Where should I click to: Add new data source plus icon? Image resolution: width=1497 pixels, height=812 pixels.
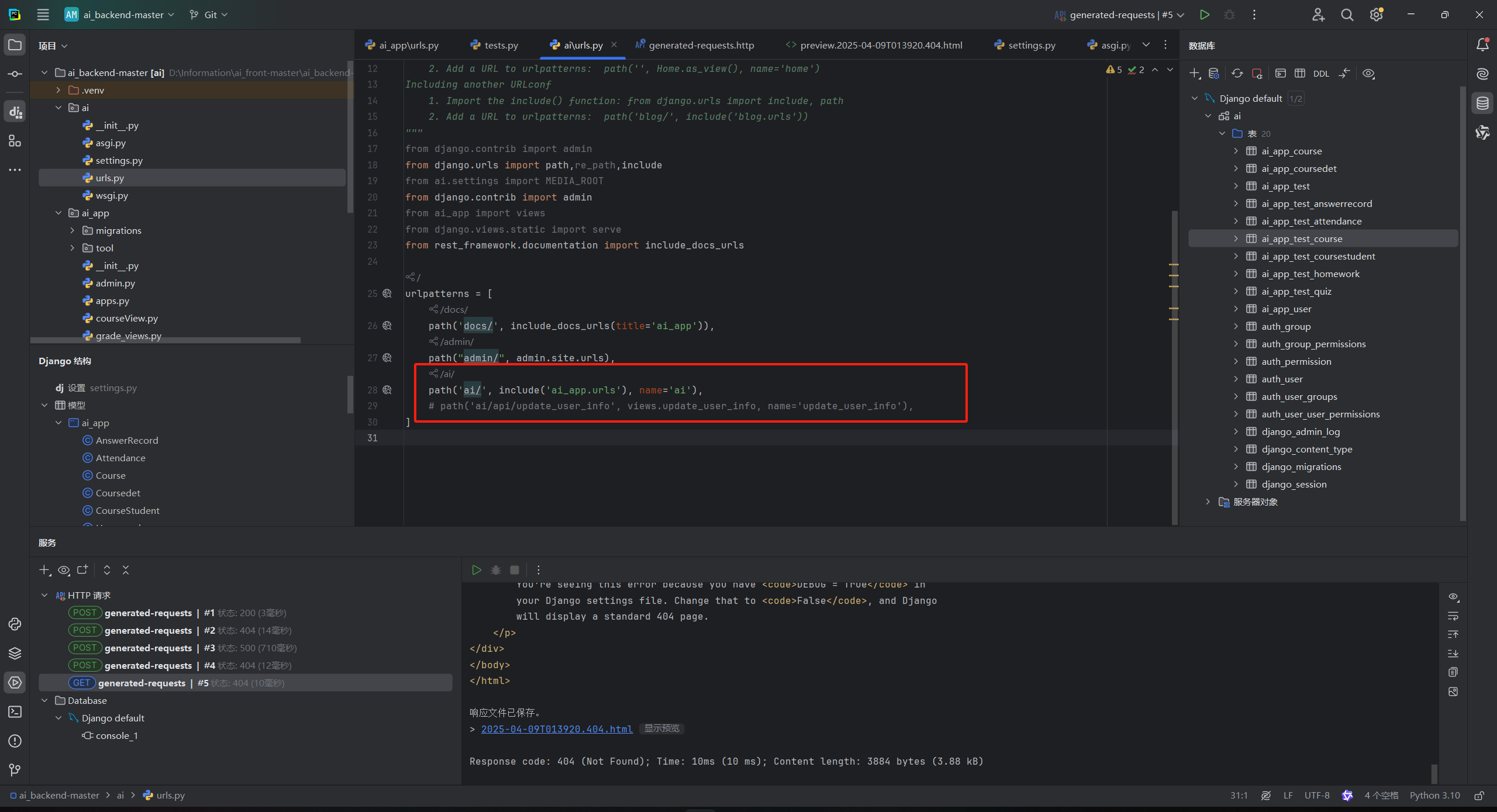tap(1195, 74)
